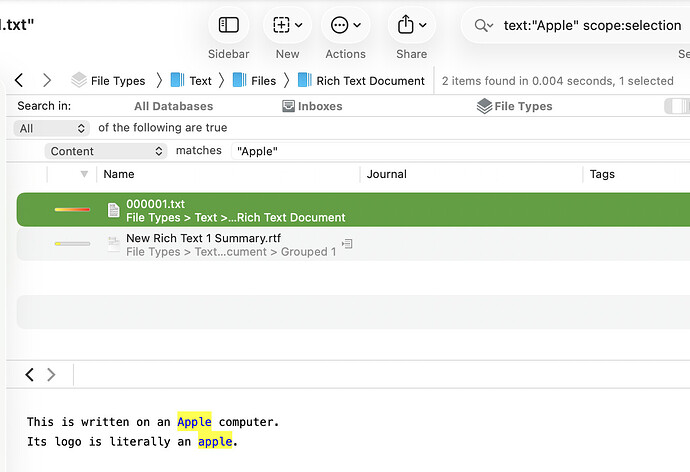The image size is (690, 472).
Task: Click the annotation icon beside Summary.rtf
Action: coord(347,243)
